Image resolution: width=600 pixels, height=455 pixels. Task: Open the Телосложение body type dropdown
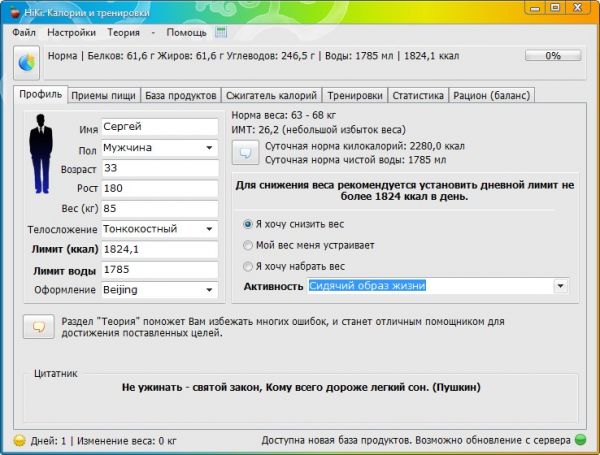209,229
